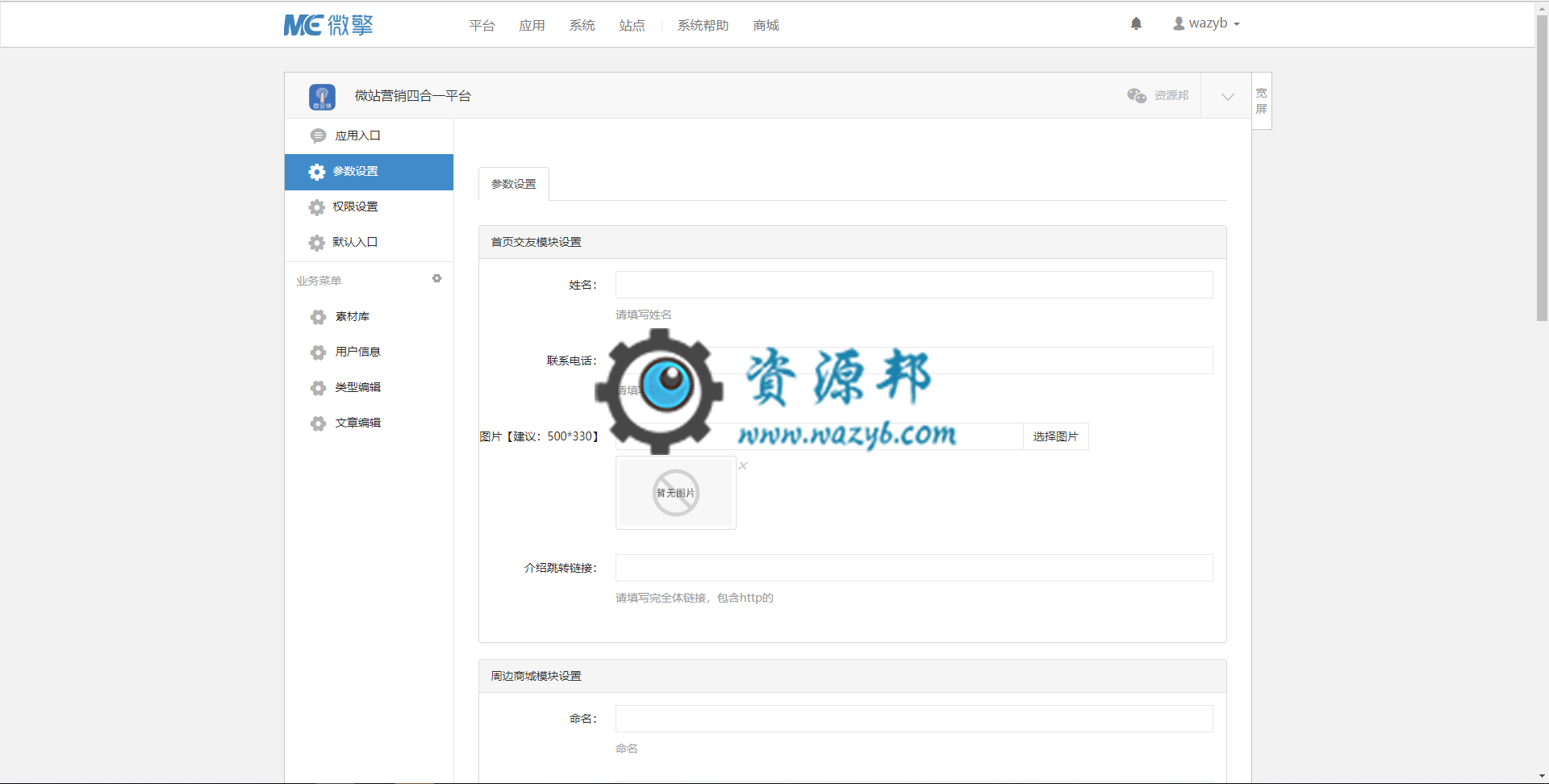The height and width of the screenshot is (784, 1549).
Task: Open 用户信息 in the business menu
Action: pos(370,352)
